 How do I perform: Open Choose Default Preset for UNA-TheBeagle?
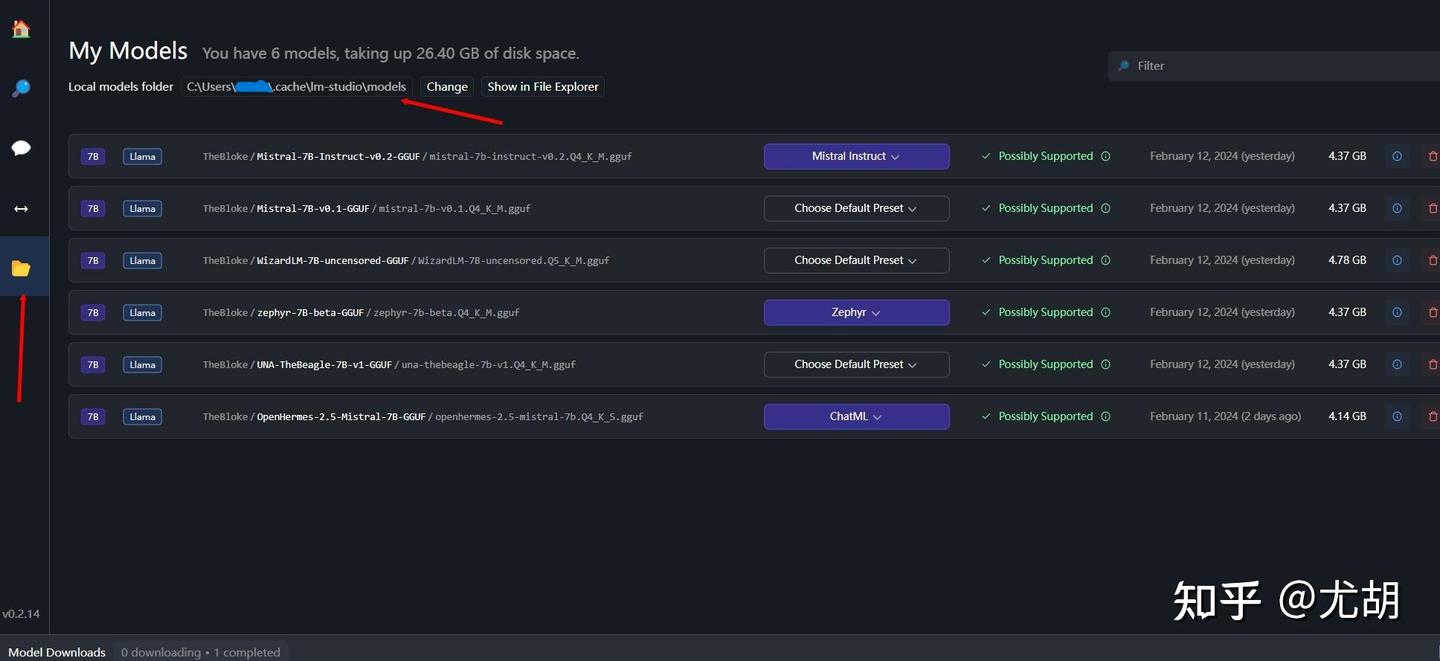(856, 364)
